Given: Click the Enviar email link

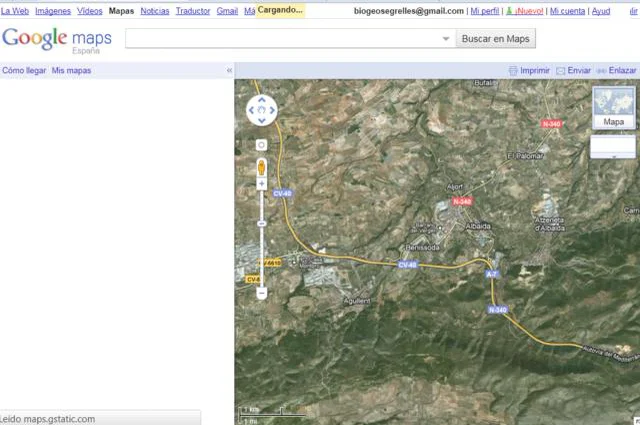Looking at the screenshot, I should 573,71.
